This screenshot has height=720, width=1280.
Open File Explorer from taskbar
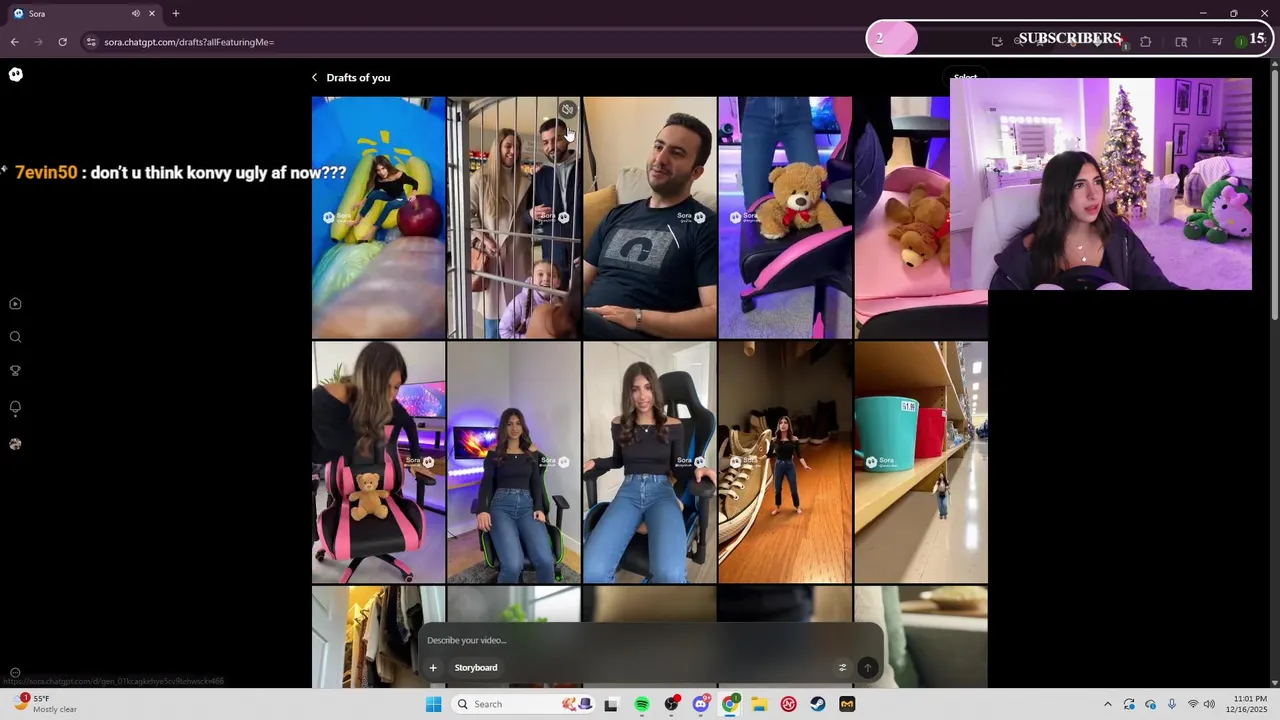coord(759,704)
